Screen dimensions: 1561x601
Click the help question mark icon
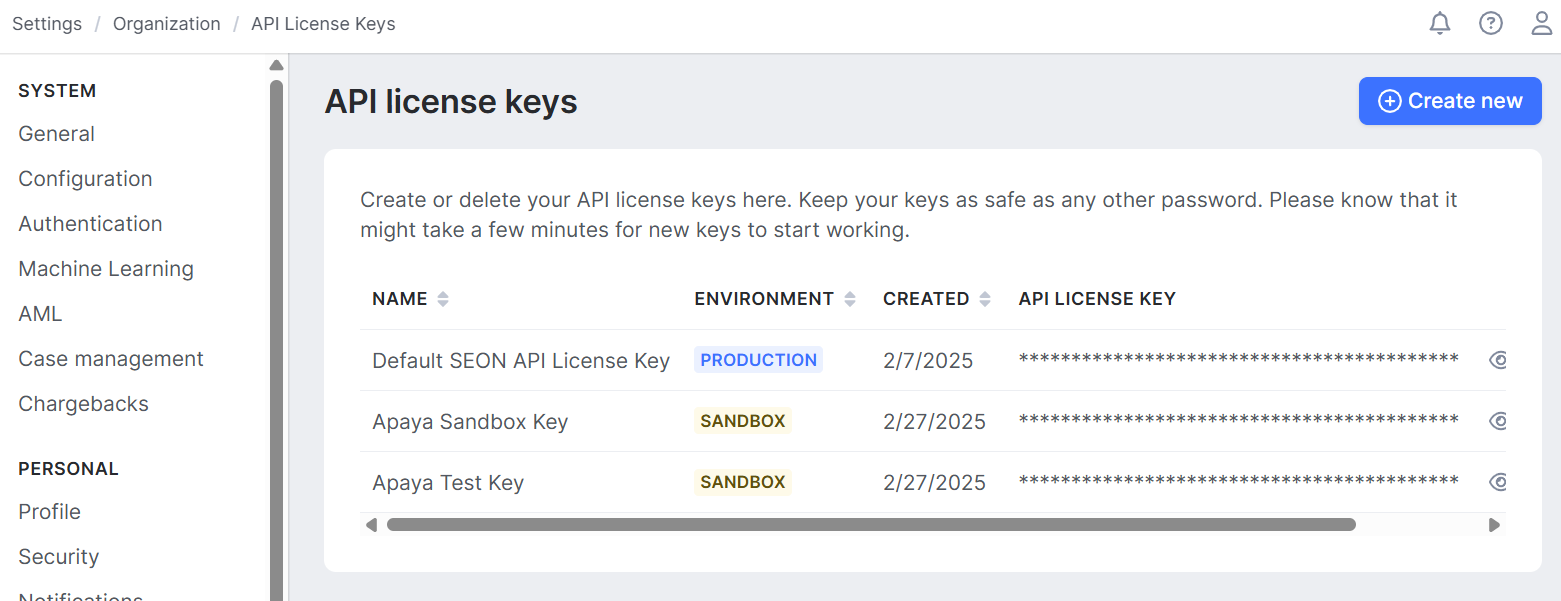pyautogui.click(x=1490, y=23)
